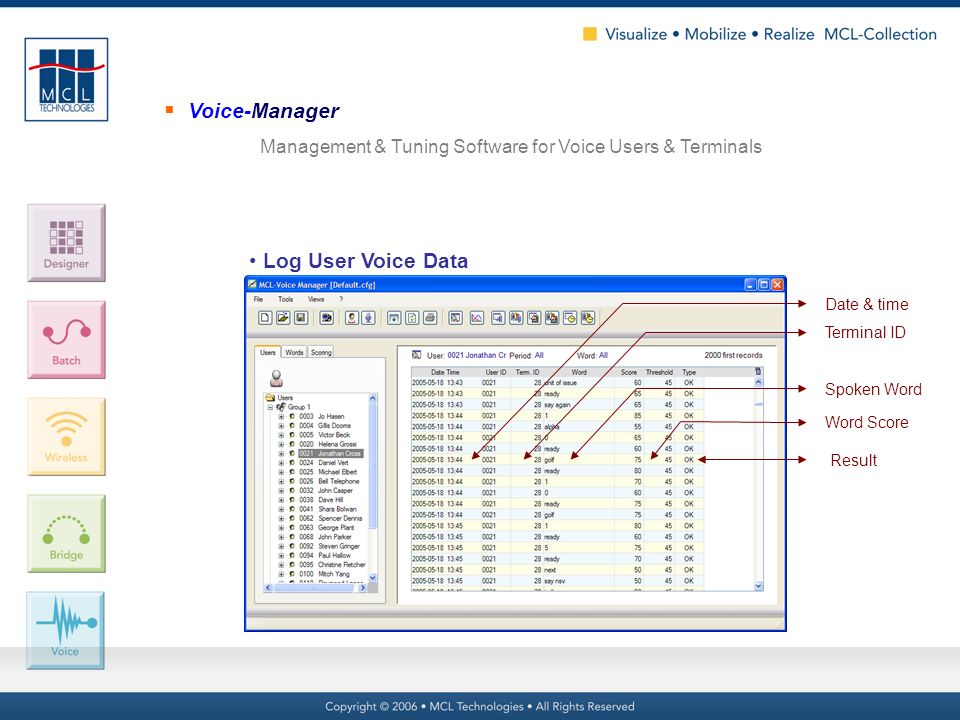This screenshot has width=960, height=720.
Task: Click the '2000 first records' label
Action: click(733, 355)
